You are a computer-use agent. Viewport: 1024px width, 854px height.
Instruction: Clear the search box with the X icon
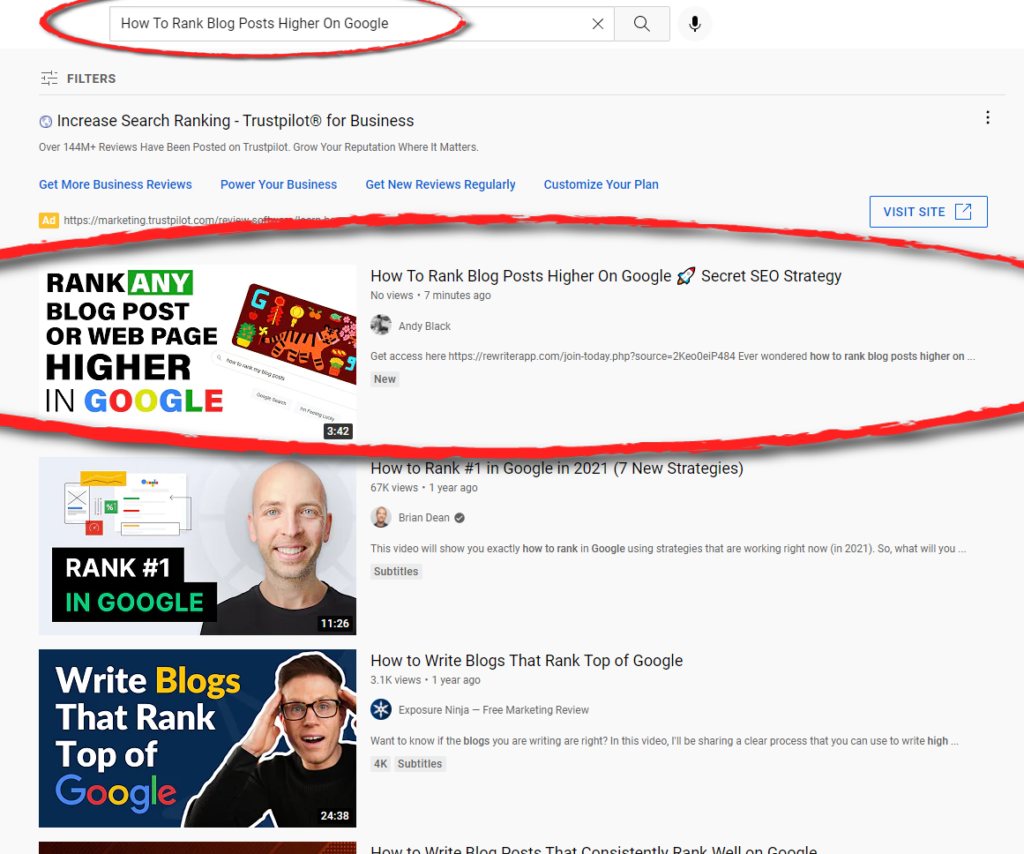(598, 24)
